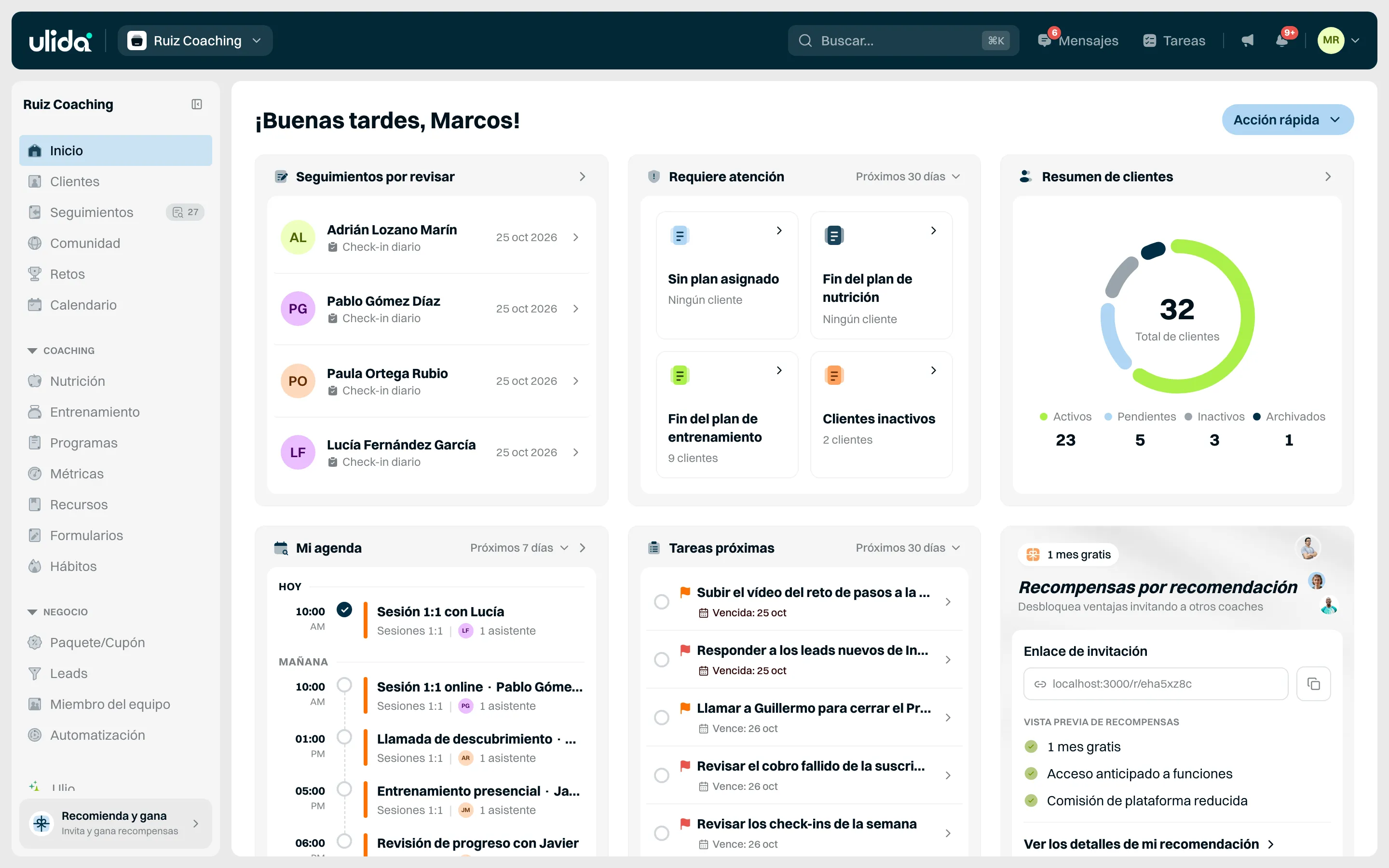Image resolution: width=1389 pixels, height=868 pixels.
Task: Open Comunidad in sidebar
Action: [x=115, y=244]
